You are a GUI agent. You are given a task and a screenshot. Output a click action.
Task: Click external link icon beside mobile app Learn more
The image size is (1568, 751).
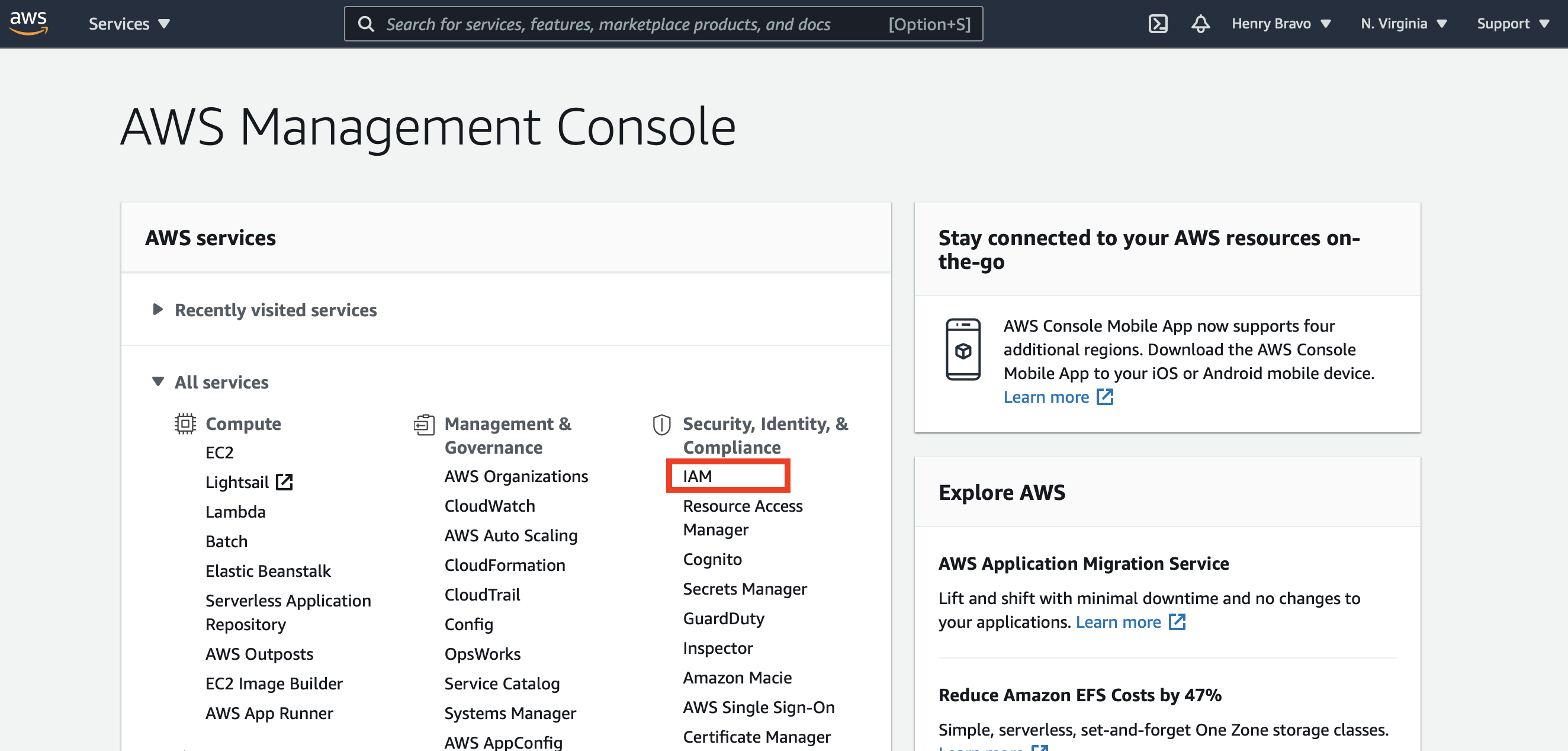(x=1104, y=397)
